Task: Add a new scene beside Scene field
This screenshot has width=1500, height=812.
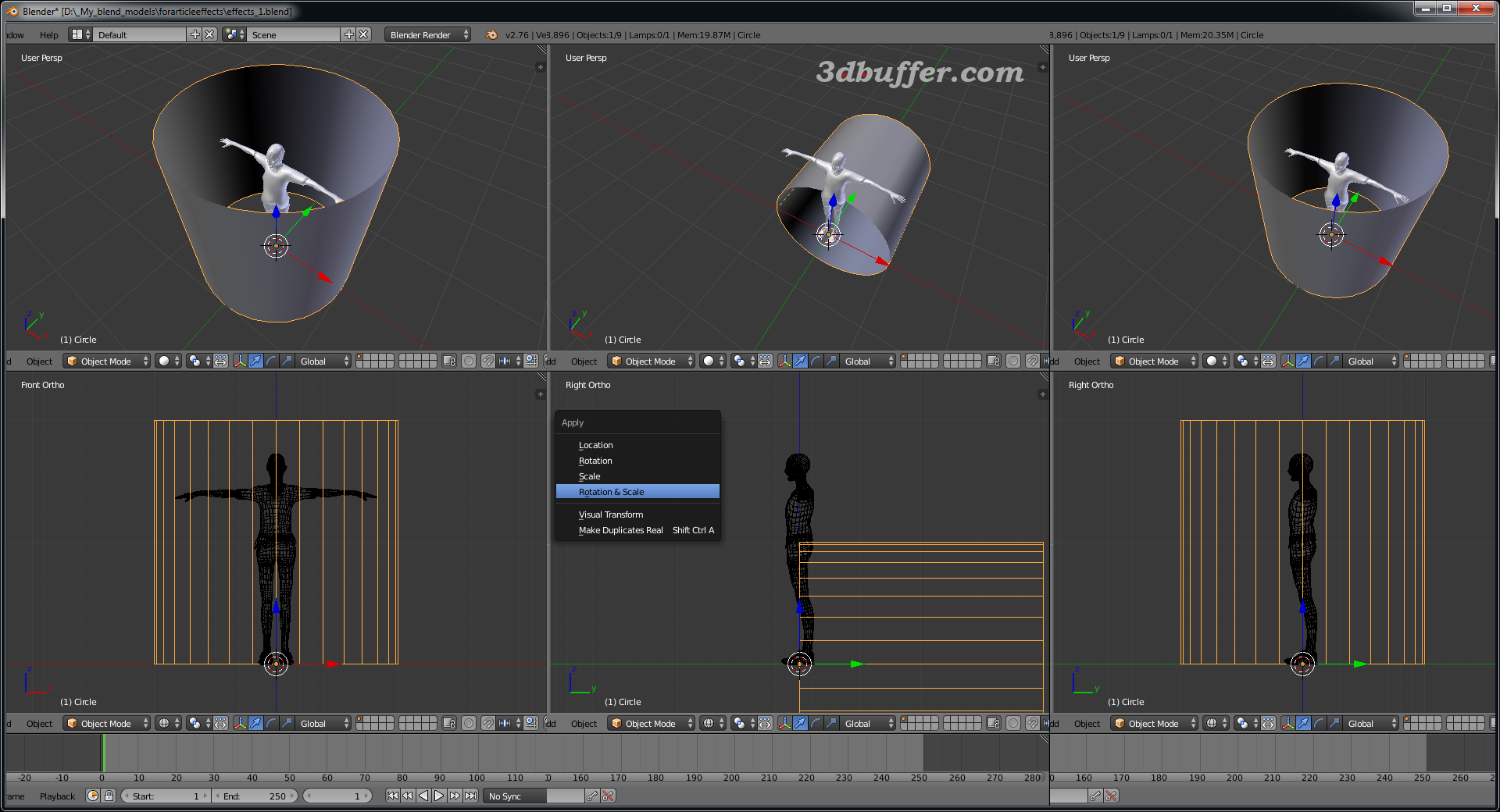Action: (x=348, y=35)
